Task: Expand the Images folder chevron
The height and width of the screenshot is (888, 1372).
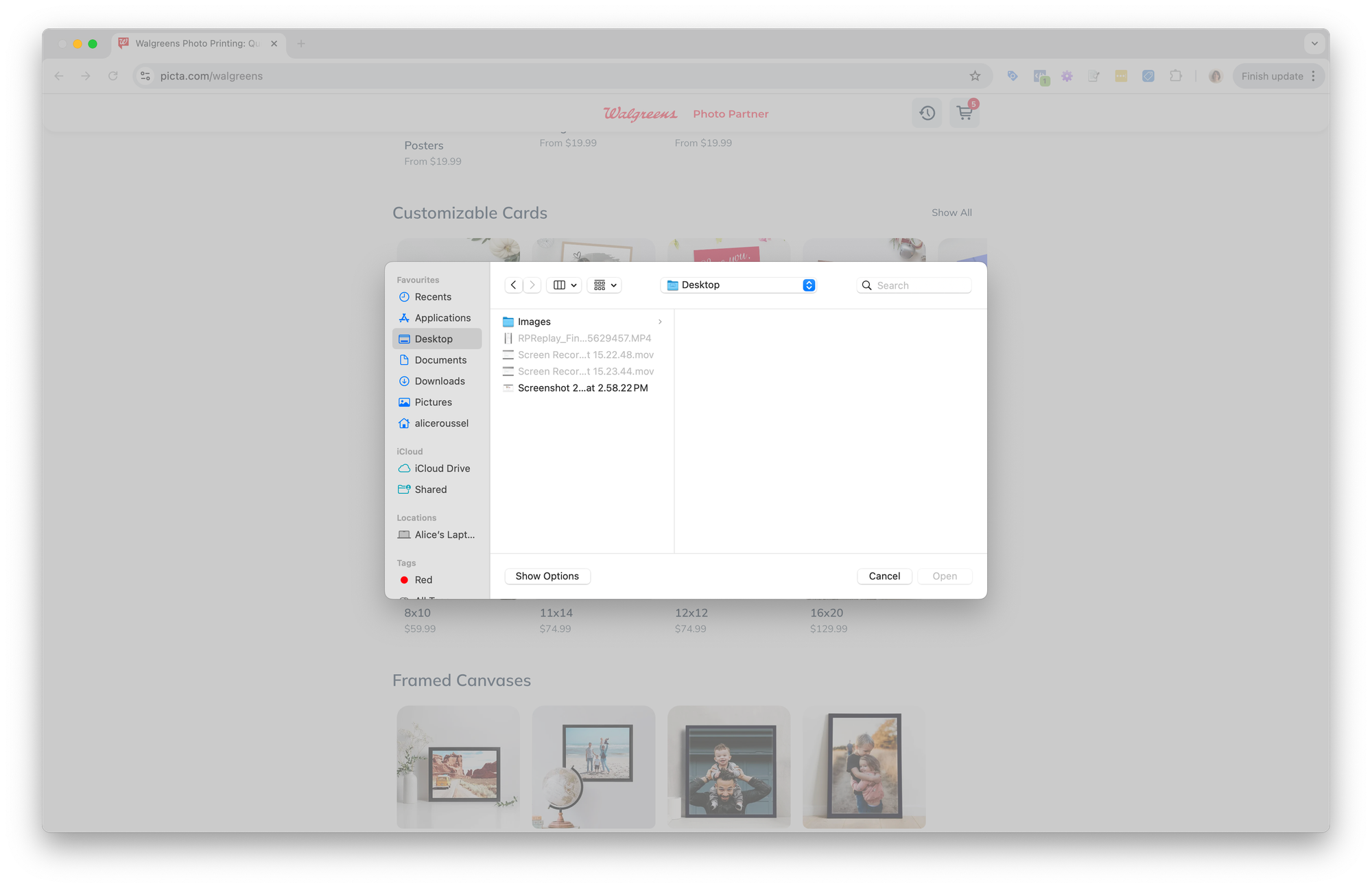Action: [660, 322]
